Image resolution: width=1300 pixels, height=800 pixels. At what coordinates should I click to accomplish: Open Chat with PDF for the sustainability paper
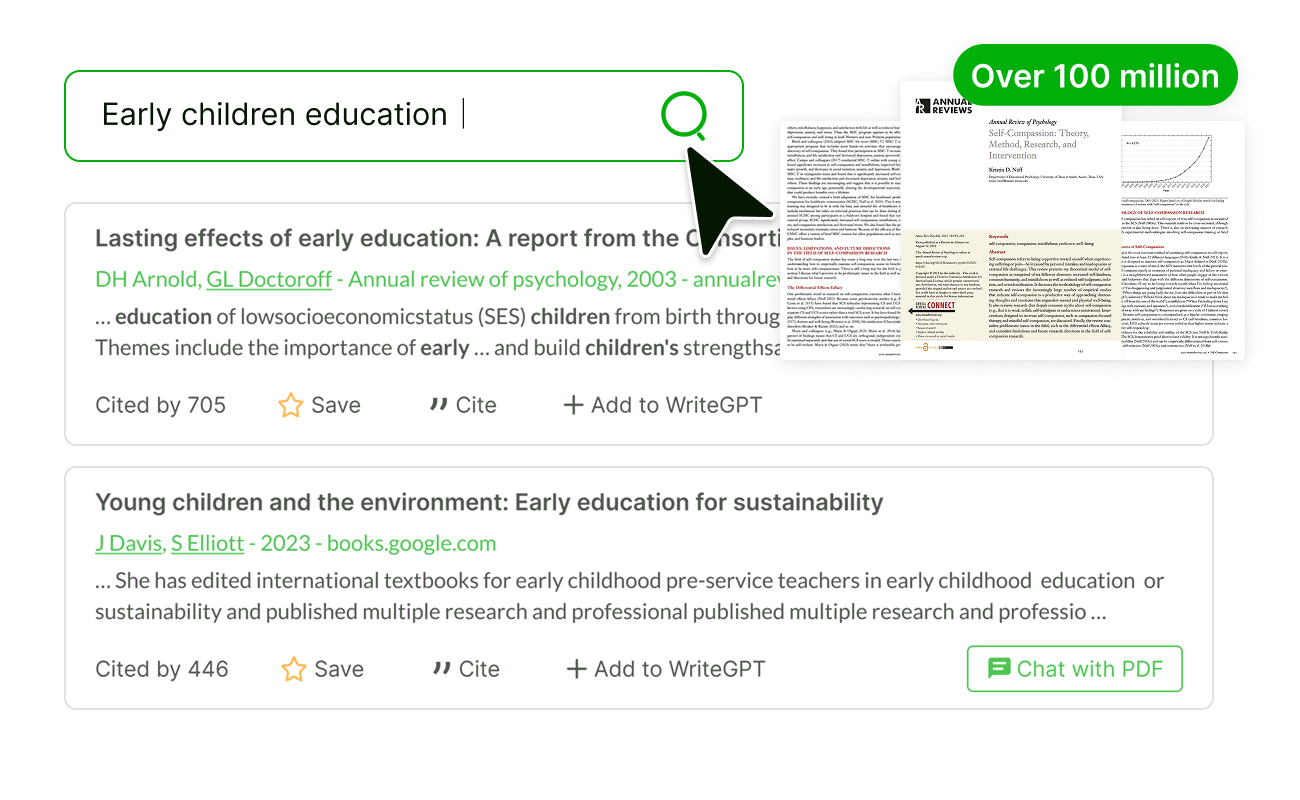[x=1074, y=668]
